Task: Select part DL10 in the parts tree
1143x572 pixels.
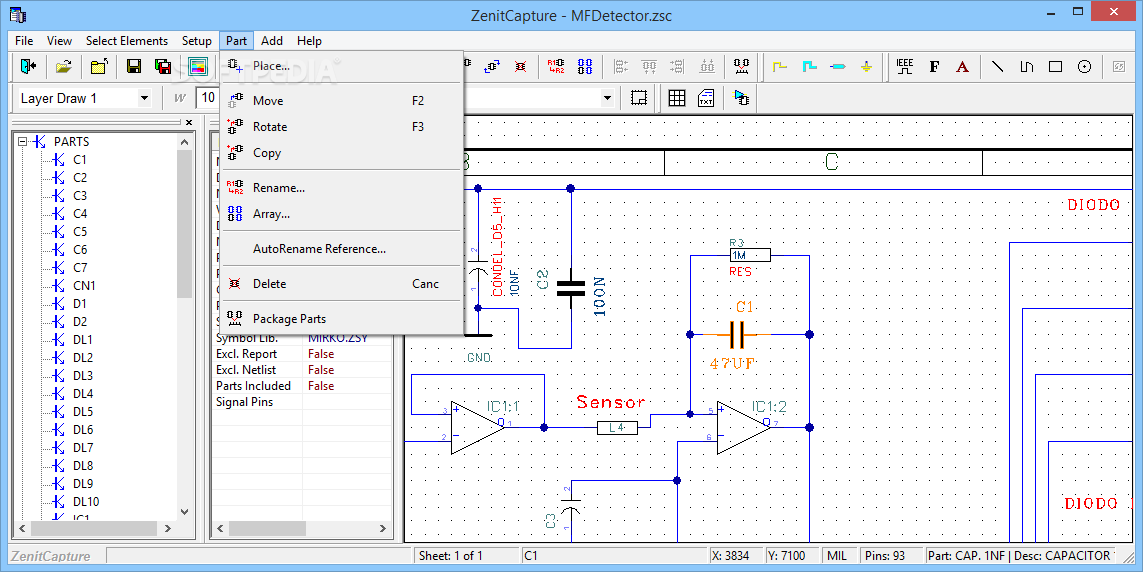Action: click(86, 501)
